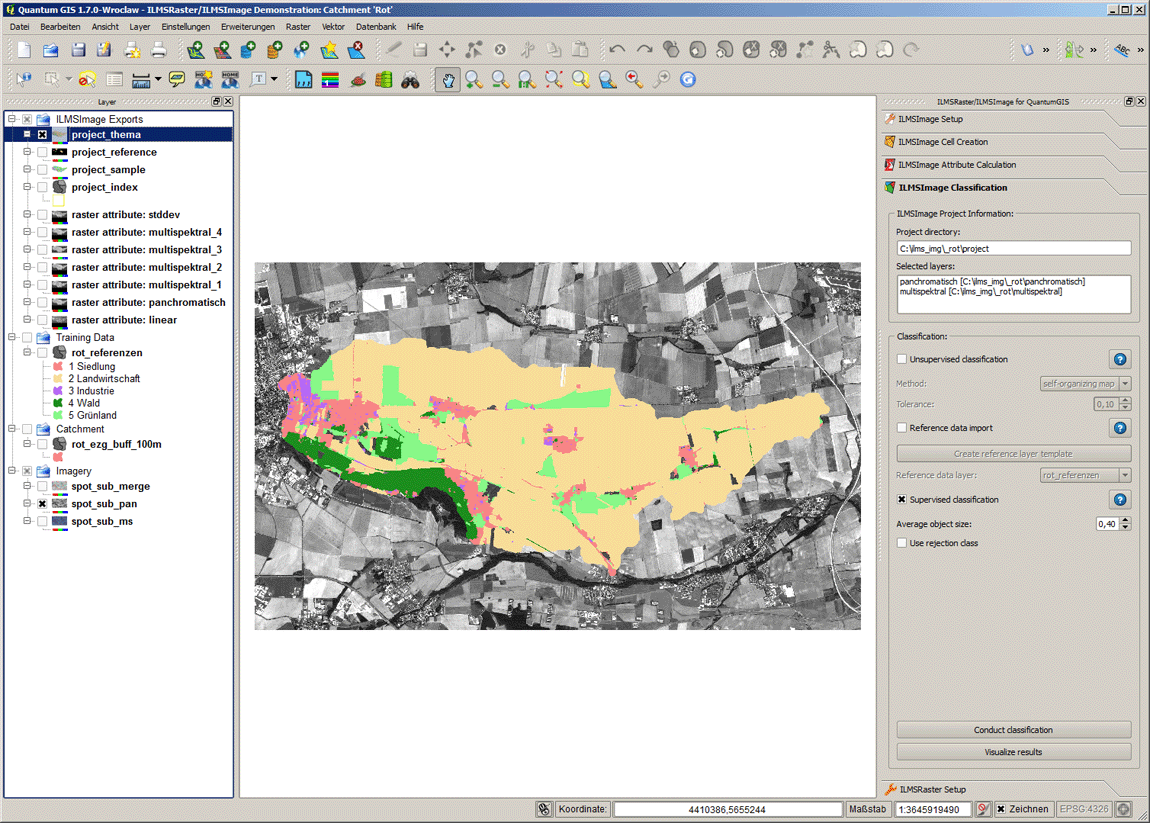This screenshot has width=1150, height=823.
Task: Select the Pan Map hand tool
Action: click(448, 80)
